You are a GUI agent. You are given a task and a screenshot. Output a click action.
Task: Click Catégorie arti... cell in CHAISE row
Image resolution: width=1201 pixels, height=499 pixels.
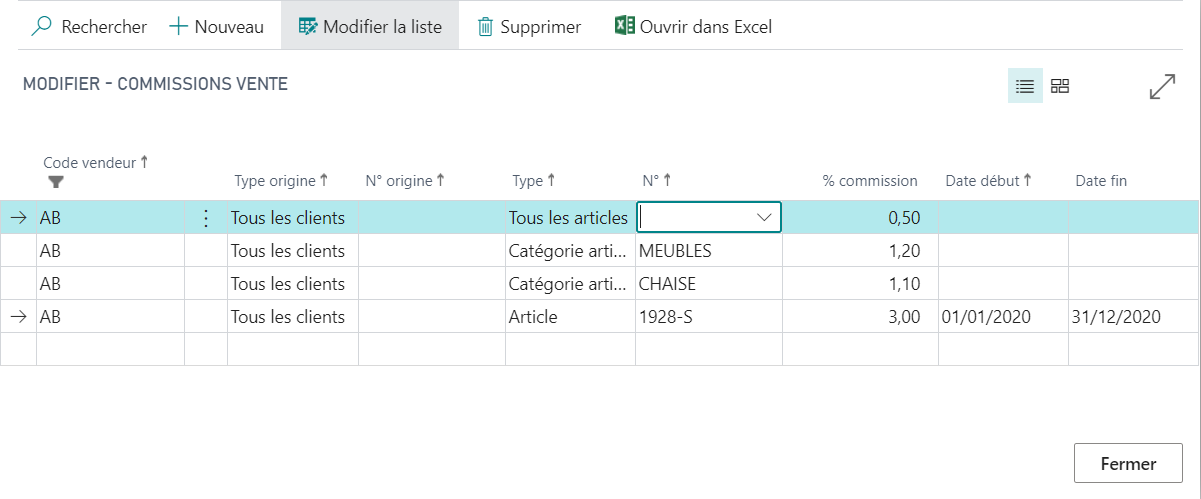tap(570, 283)
